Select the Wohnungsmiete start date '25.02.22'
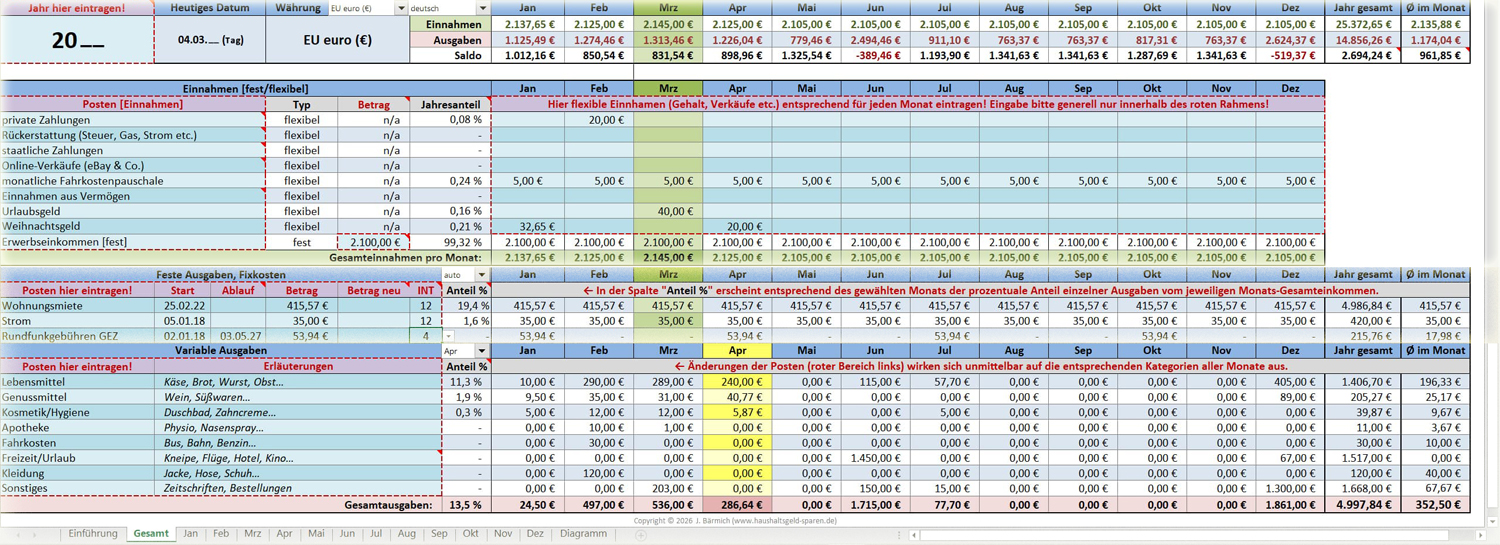 point(186,306)
